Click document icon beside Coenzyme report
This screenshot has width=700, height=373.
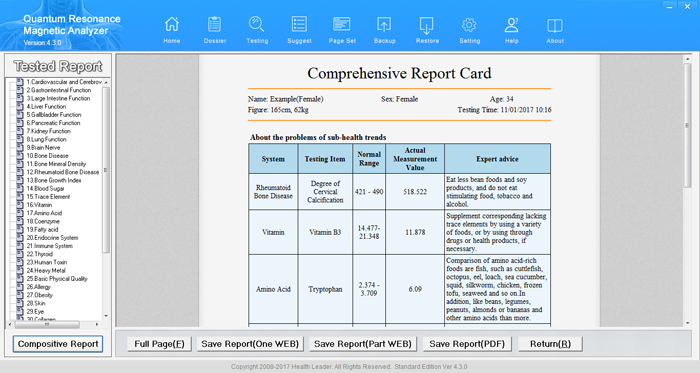(x=20, y=221)
